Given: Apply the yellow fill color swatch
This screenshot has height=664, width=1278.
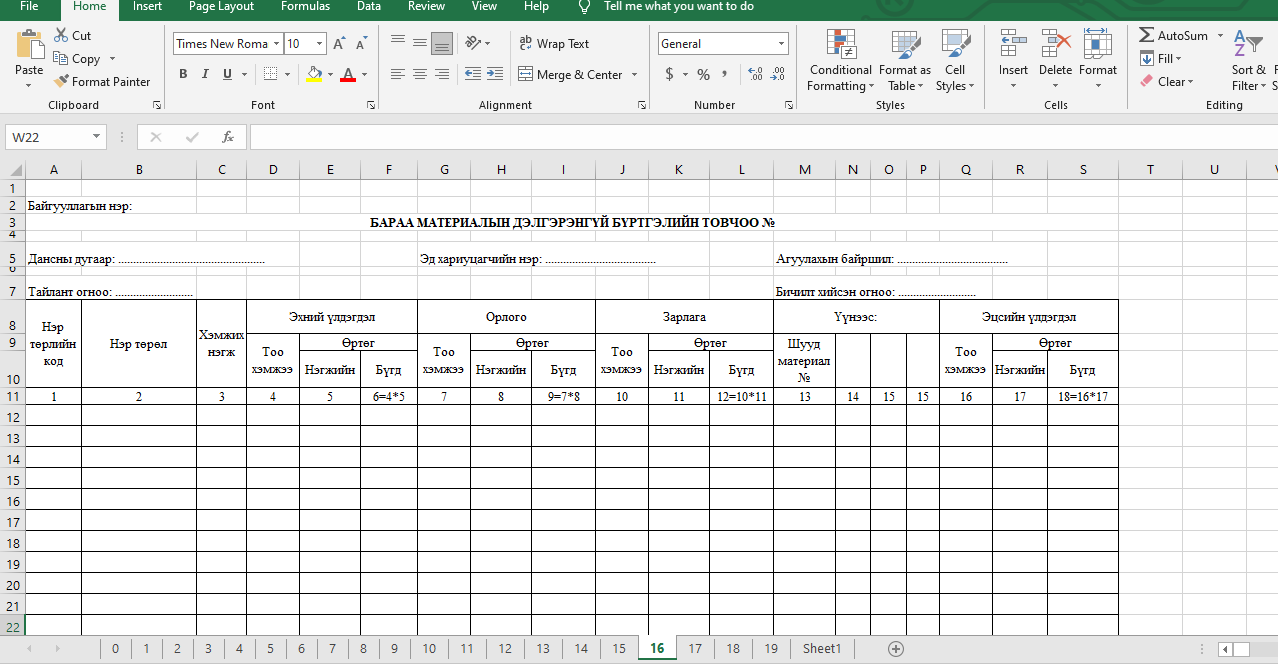Looking at the screenshot, I should coord(315,74).
